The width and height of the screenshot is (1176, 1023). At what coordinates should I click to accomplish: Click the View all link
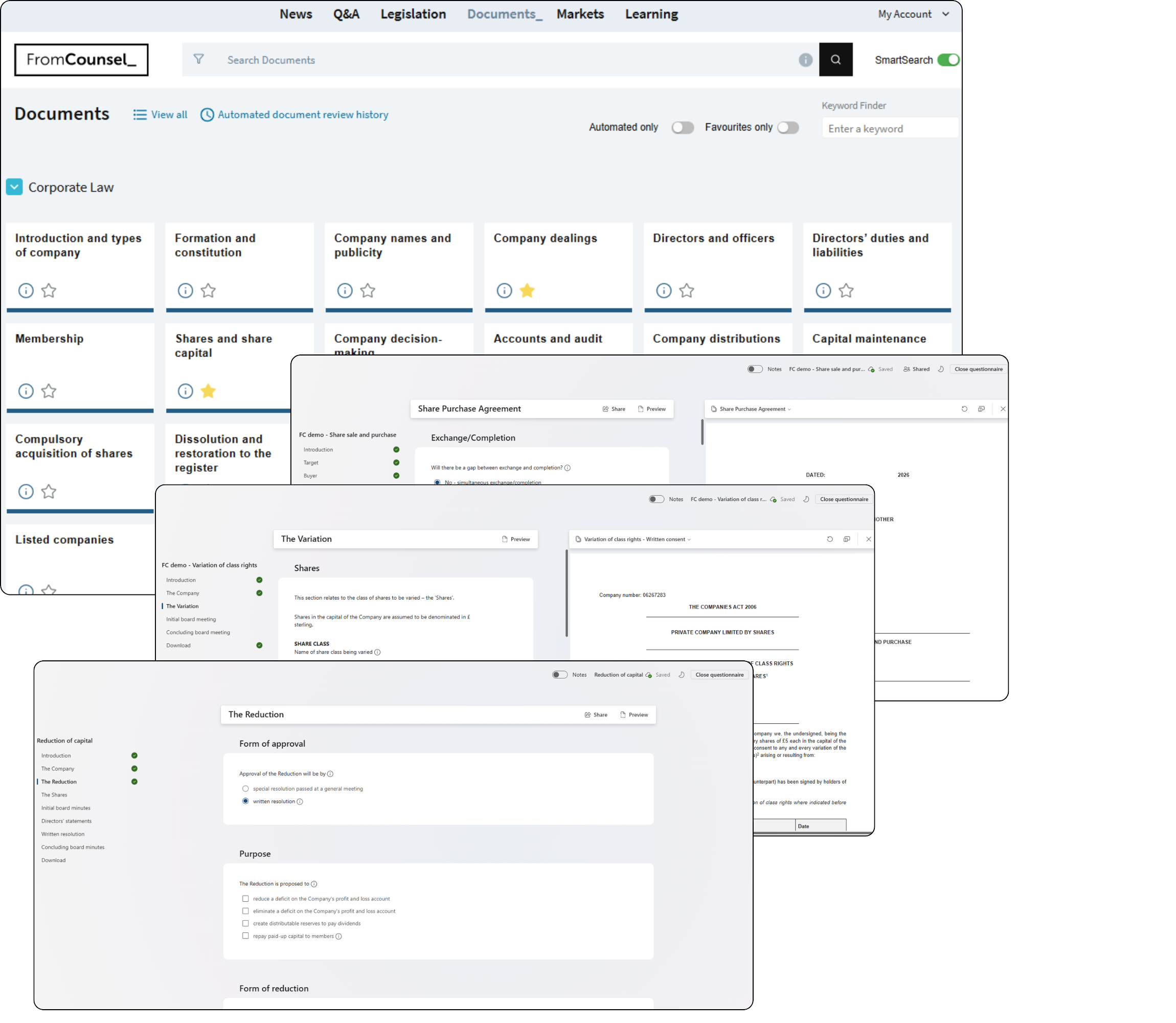point(161,115)
